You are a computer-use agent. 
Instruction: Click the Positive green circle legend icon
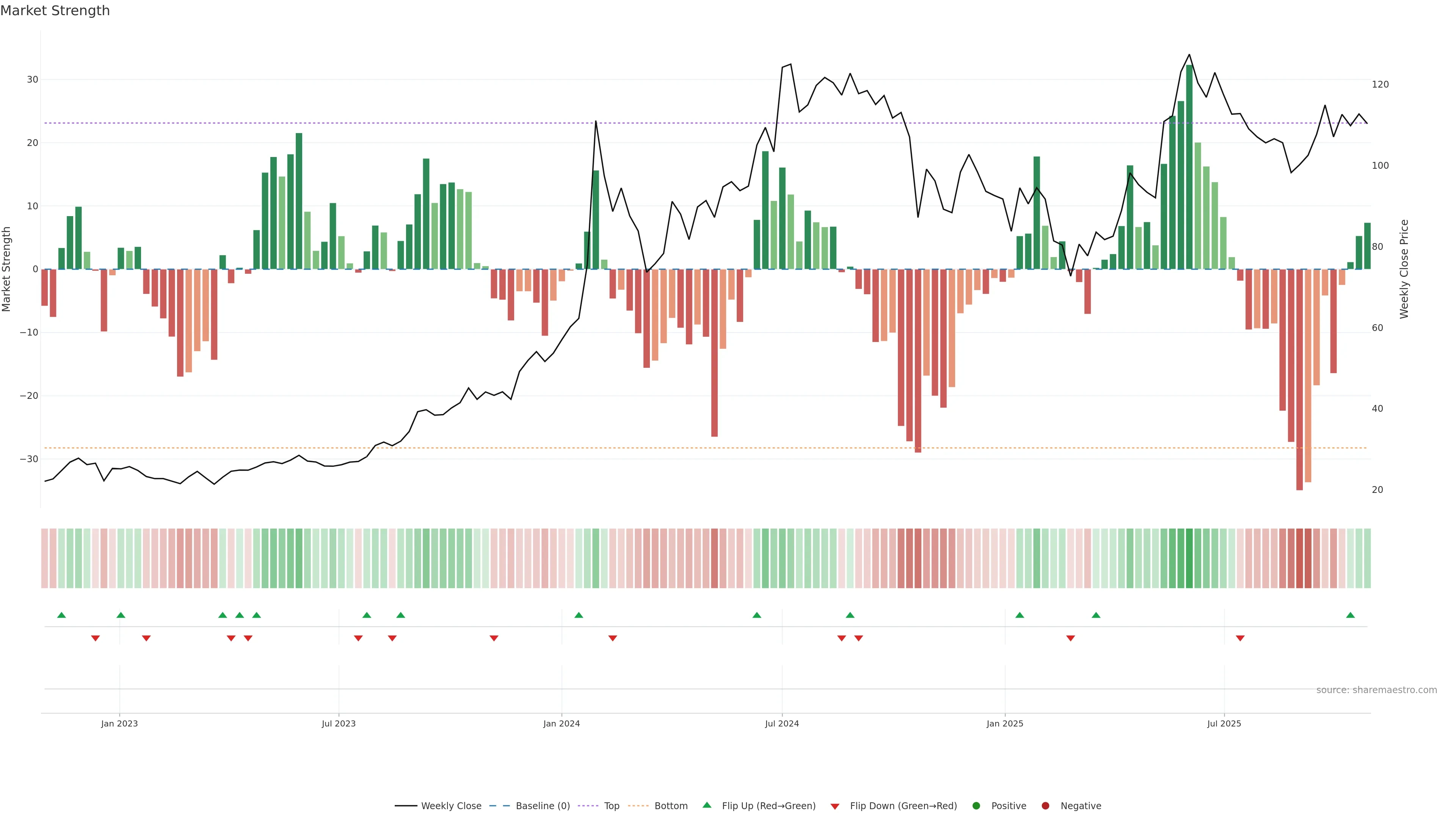click(976, 806)
